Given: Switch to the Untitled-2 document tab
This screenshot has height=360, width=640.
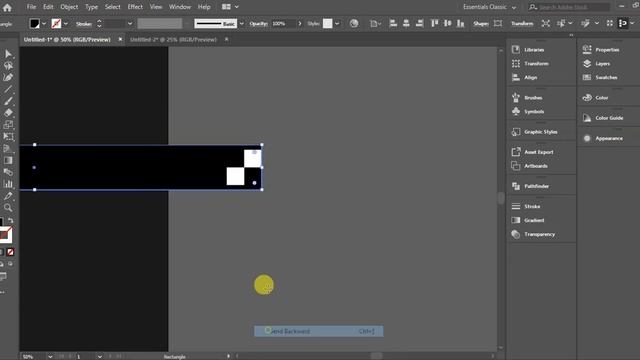Looking at the screenshot, I should click(x=173, y=40).
